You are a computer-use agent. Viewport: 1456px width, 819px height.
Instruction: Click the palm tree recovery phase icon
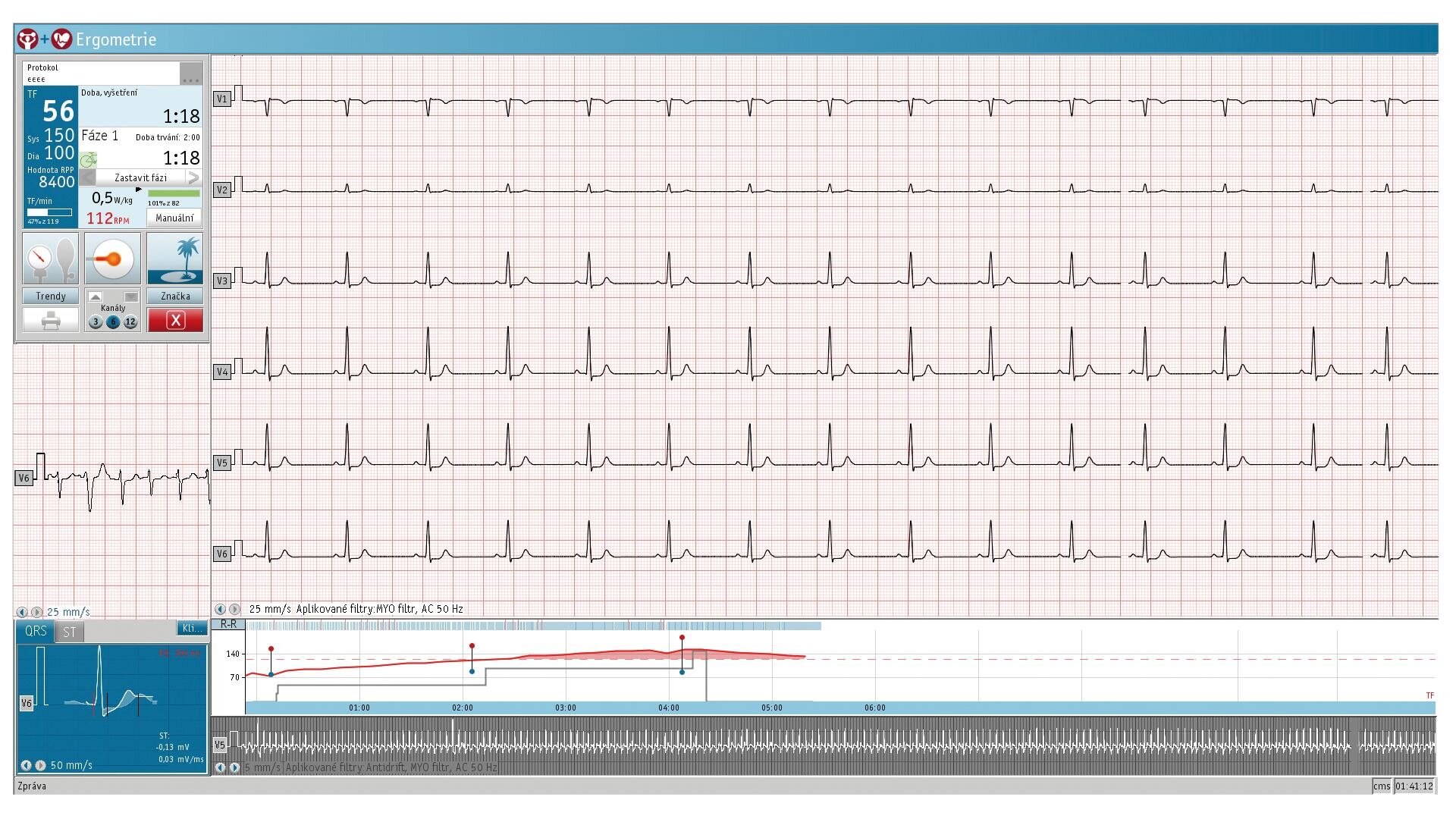[176, 259]
